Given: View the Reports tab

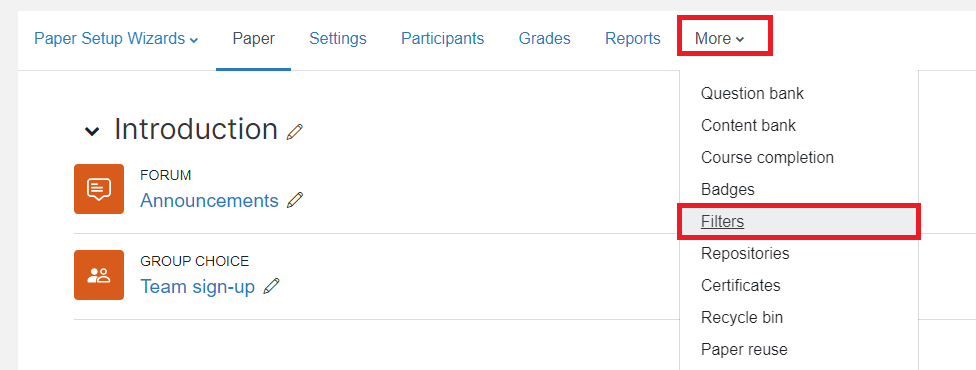Looking at the screenshot, I should coord(632,39).
